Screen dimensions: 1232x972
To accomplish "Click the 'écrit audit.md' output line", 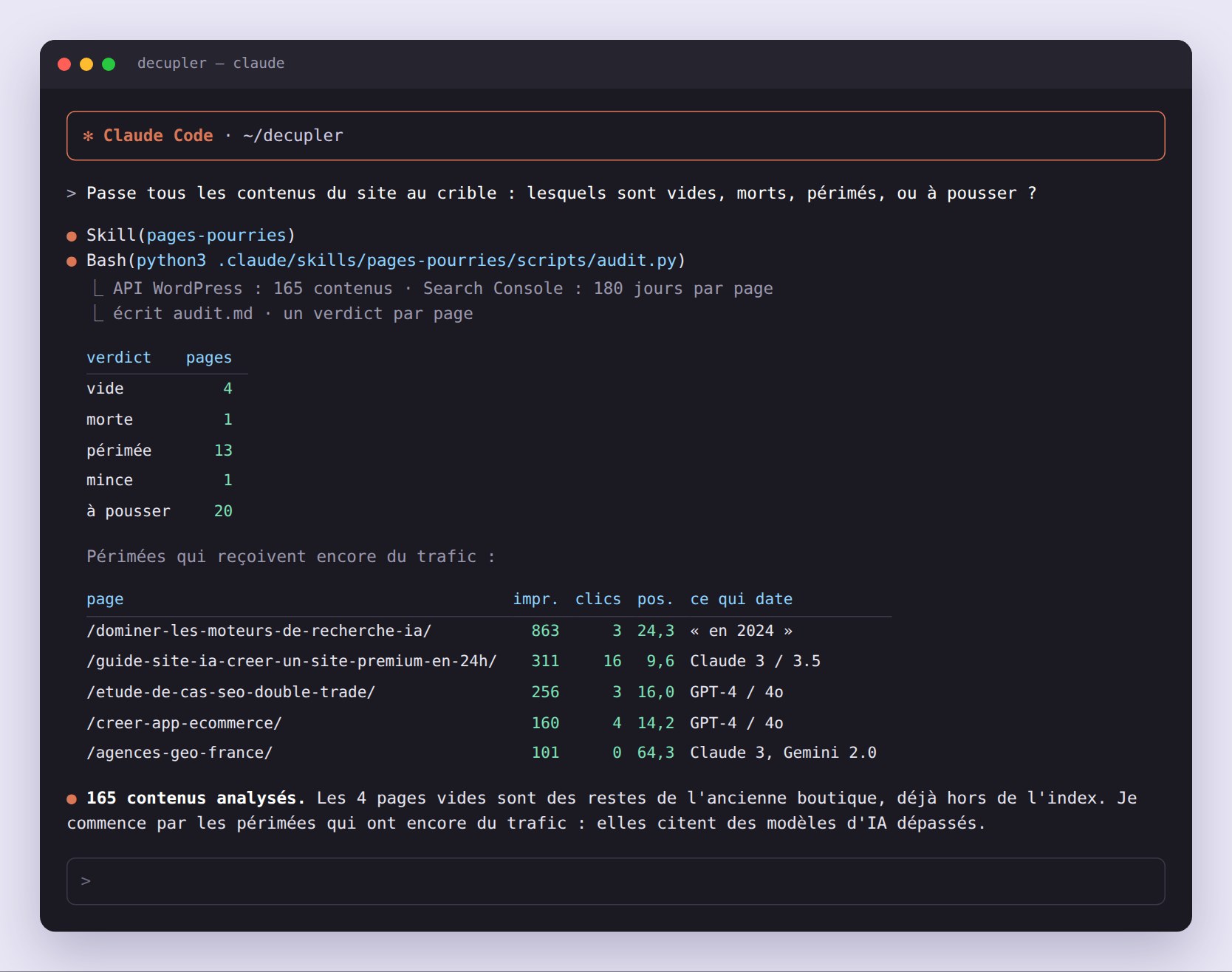I will coord(292,314).
